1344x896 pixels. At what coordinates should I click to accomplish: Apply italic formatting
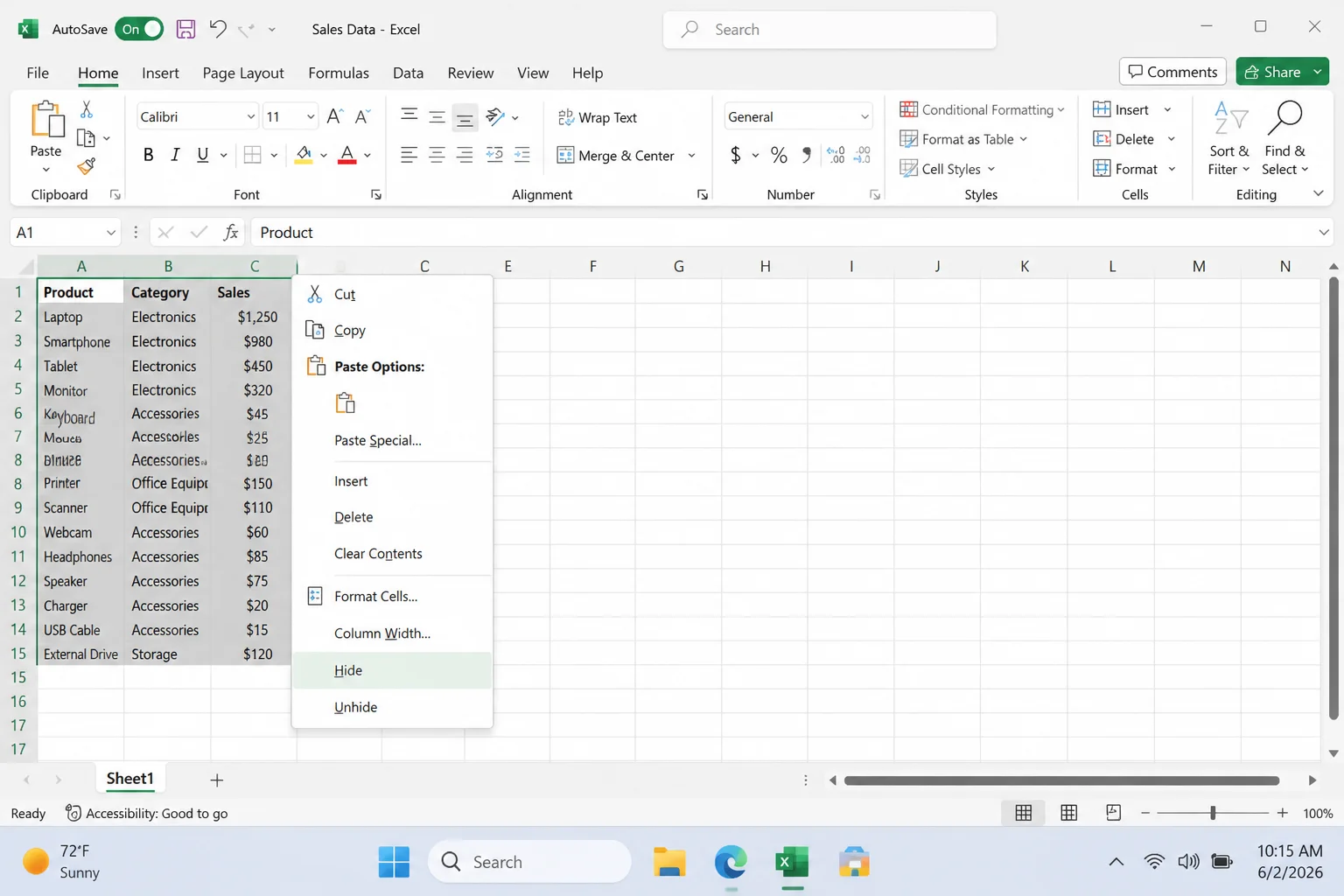coord(175,155)
